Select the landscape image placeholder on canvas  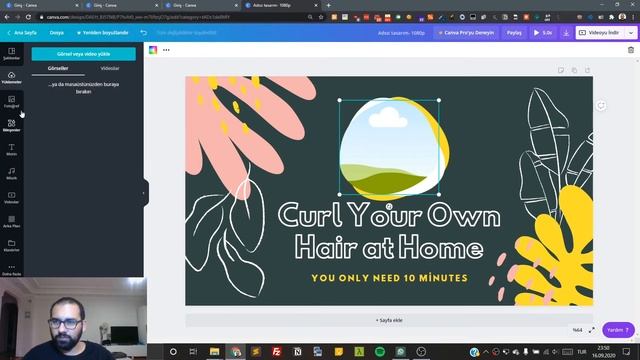389,147
